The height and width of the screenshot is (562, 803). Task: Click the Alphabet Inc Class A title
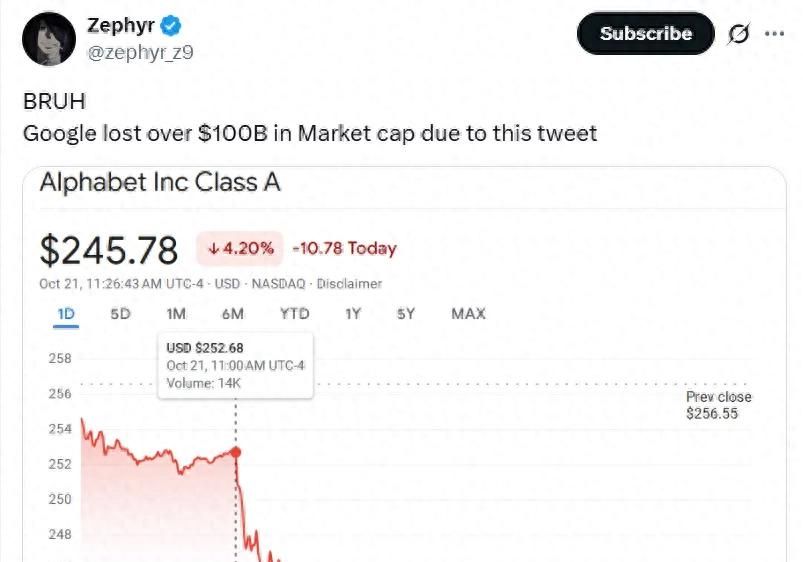pyautogui.click(x=160, y=183)
